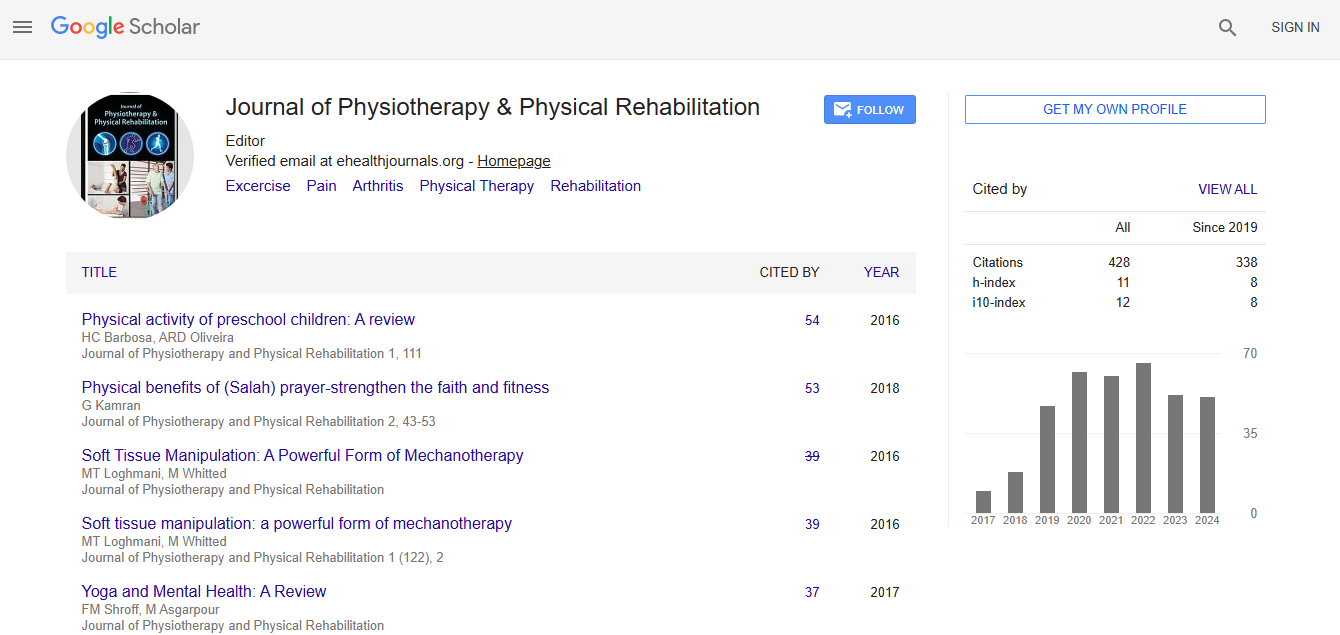
Task: Click Get My Own Profile button
Action: tap(1114, 109)
